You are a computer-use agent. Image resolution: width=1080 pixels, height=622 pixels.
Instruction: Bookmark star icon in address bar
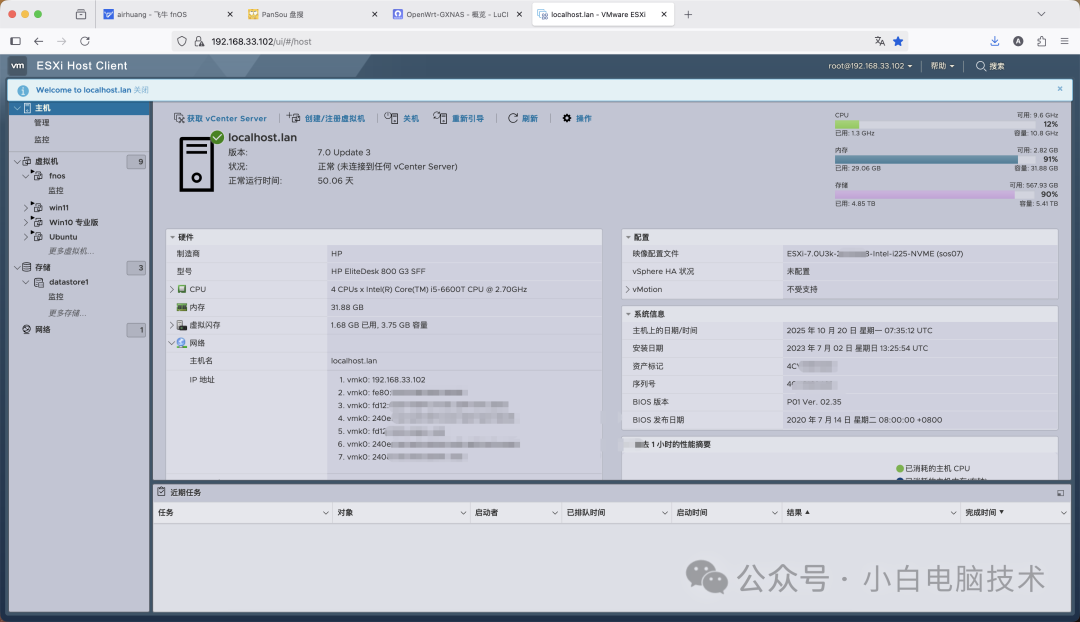(898, 41)
